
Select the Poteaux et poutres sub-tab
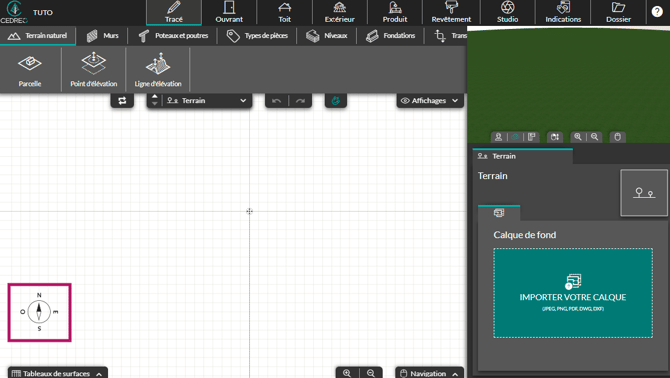tap(173, 36)
